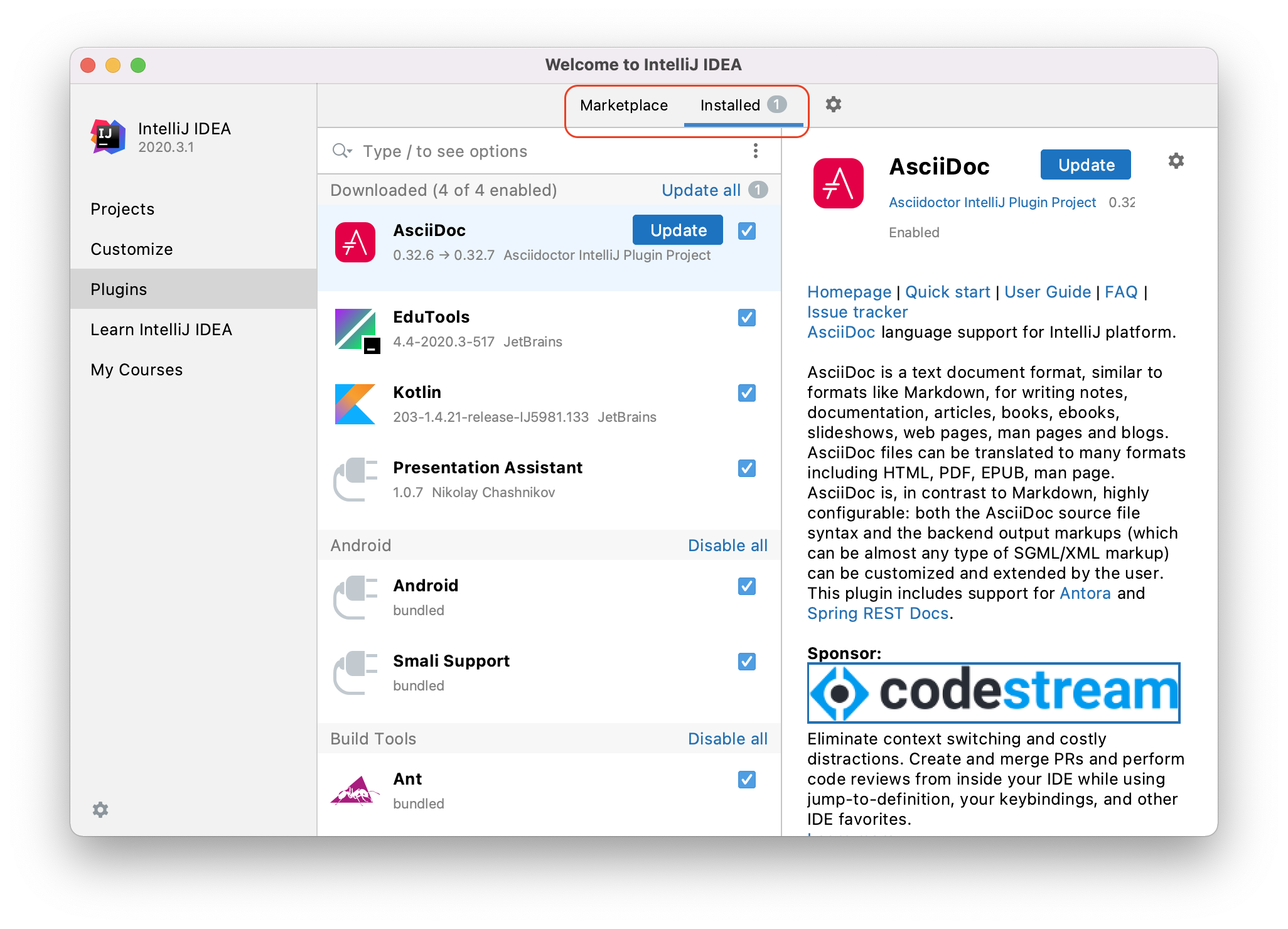This screenshot has height=929, width=1288.
Task: Disable the Presentation Assistant checkbox
Action: [x=746, y=468]
